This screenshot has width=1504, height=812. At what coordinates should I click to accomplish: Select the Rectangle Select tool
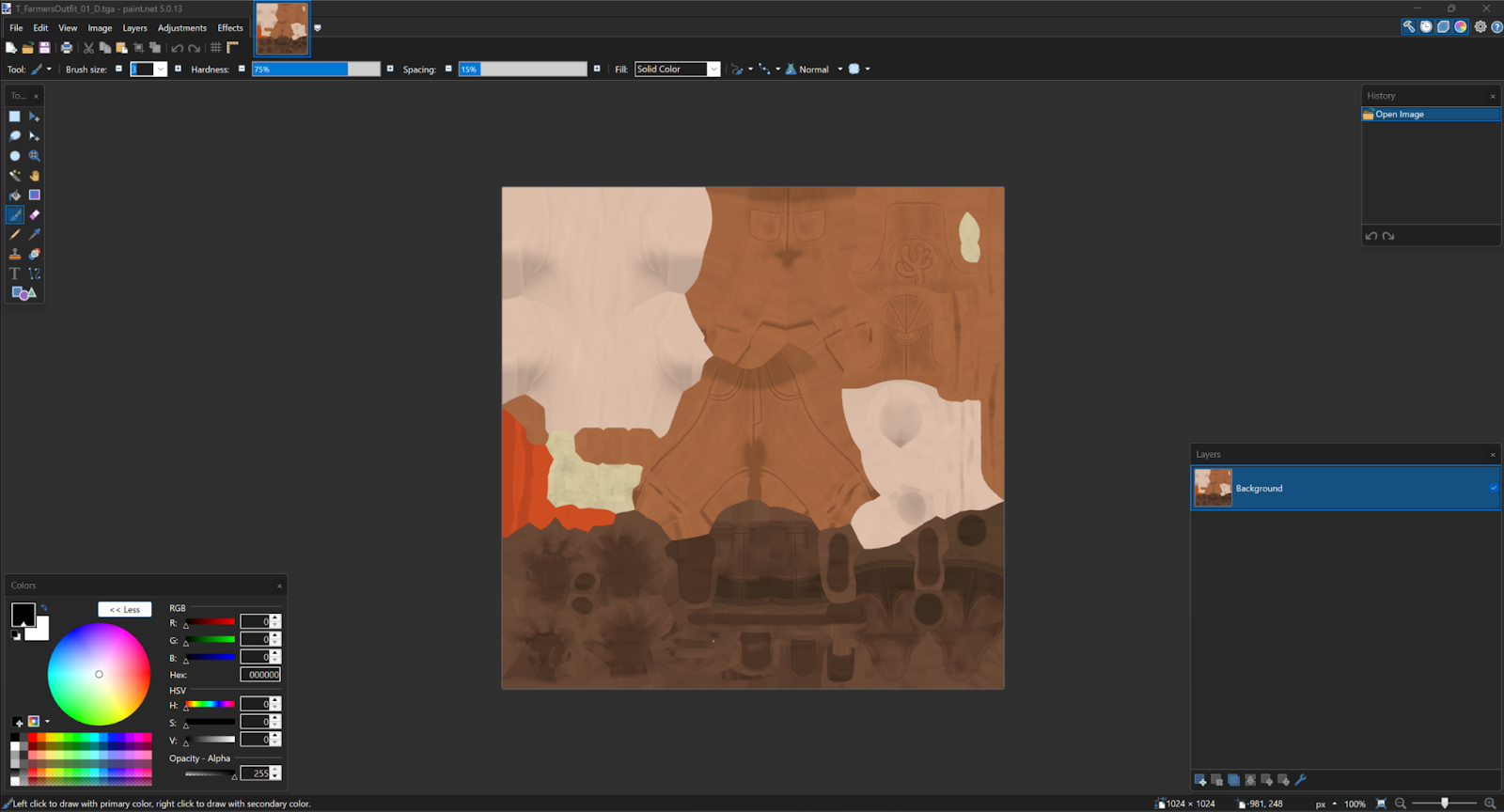[15, 117]
